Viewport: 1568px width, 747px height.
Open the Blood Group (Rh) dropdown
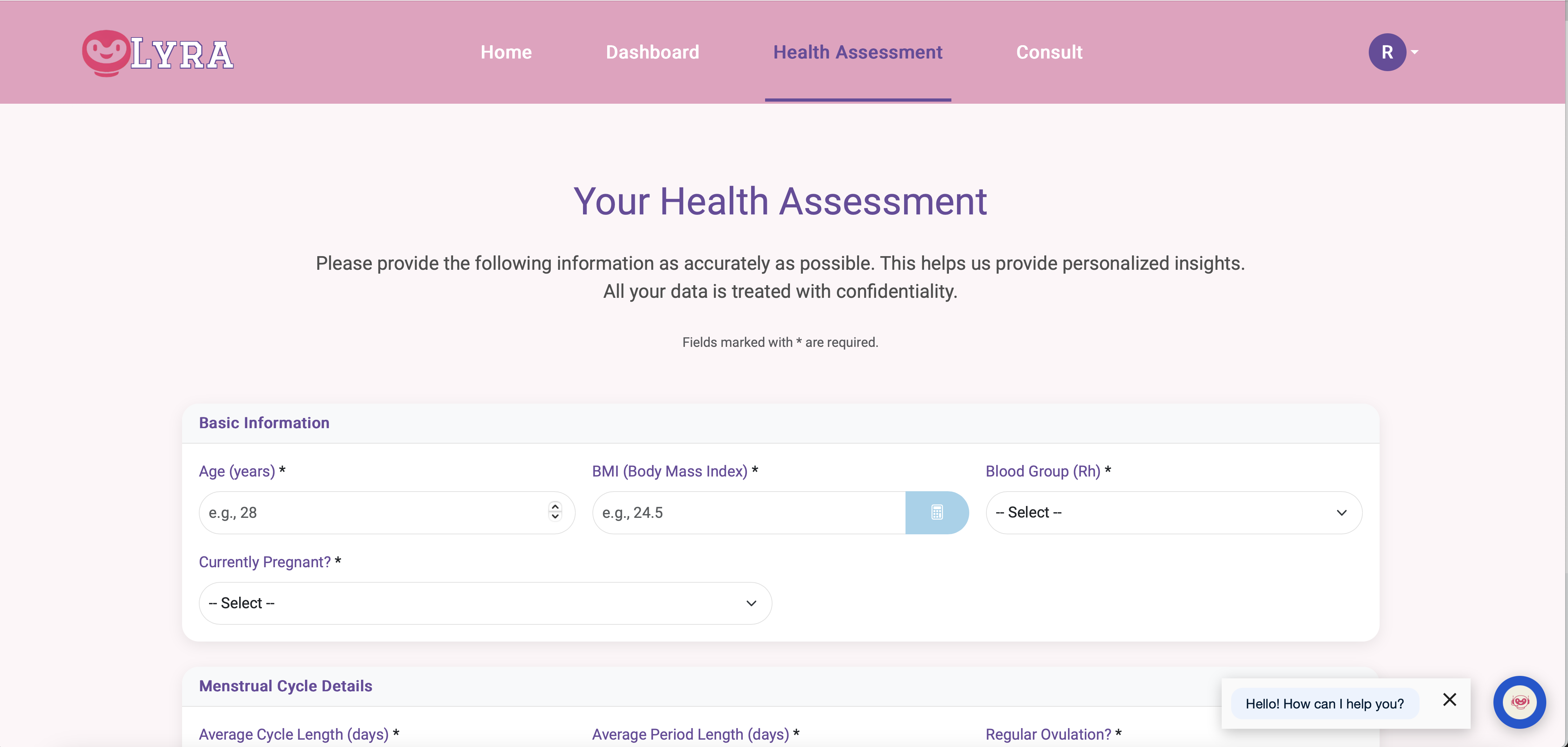pos(1173,512)
